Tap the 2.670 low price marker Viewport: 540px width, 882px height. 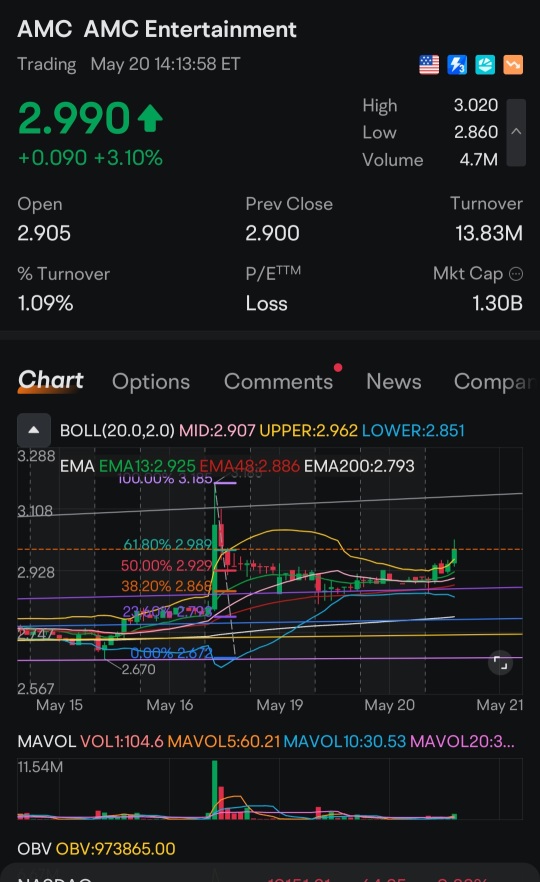pyautogui.click(x=138, y=669)
